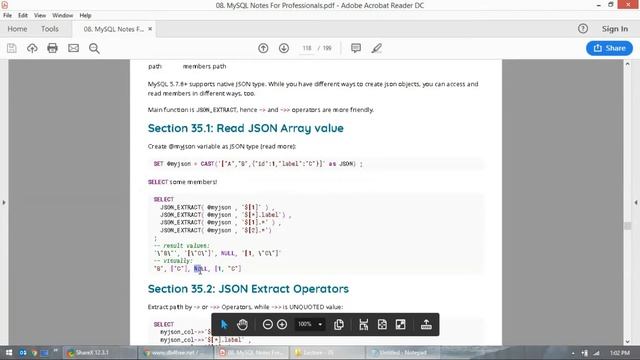This screenshot has width=640, height=360.
Task: Open the find text magnifier icon
Action: [x=94, y=48]
